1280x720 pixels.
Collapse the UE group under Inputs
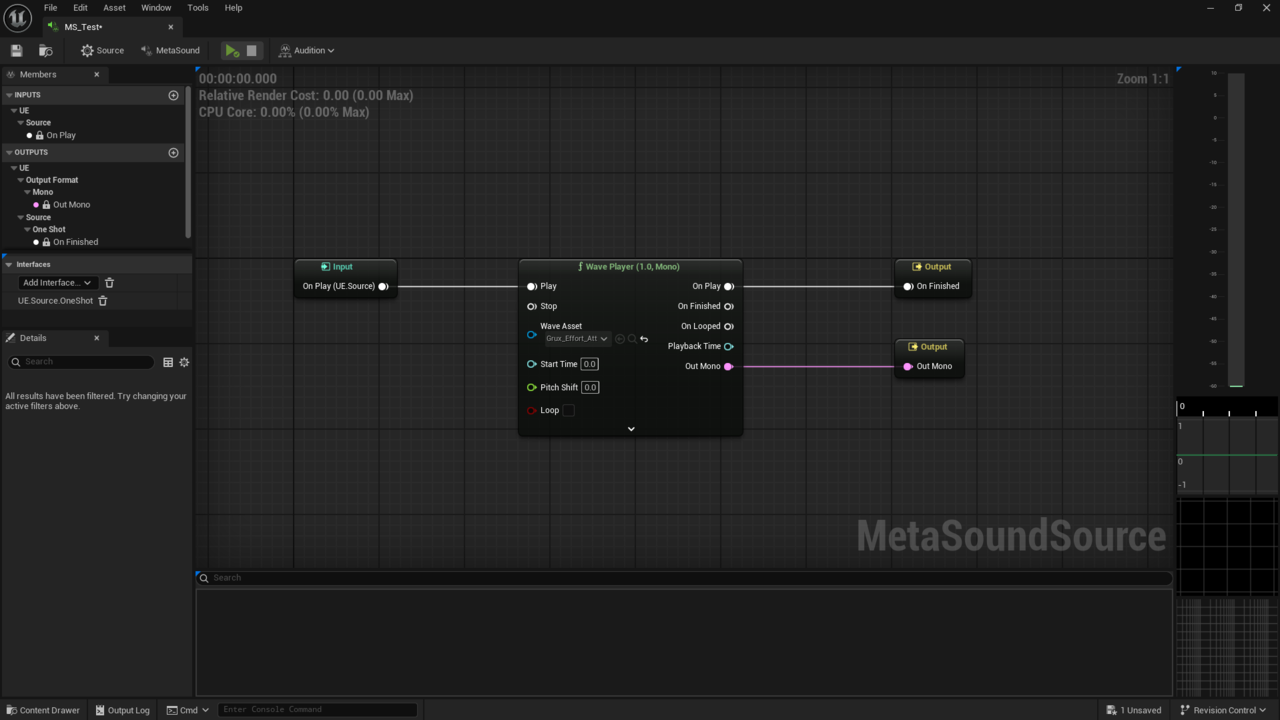(x=14, y=111)
